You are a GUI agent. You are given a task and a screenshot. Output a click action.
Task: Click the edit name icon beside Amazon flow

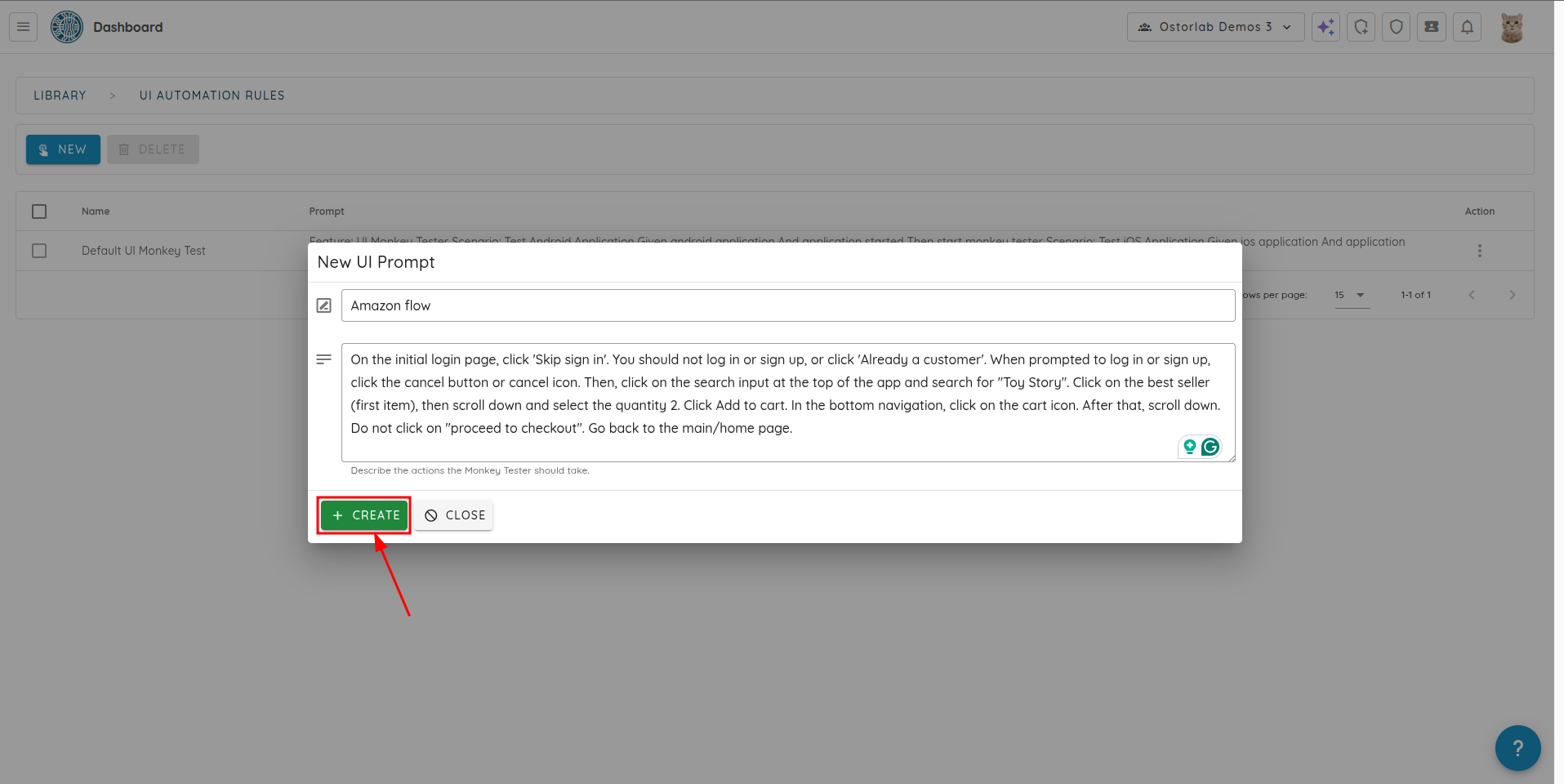(x=324, y=305)
